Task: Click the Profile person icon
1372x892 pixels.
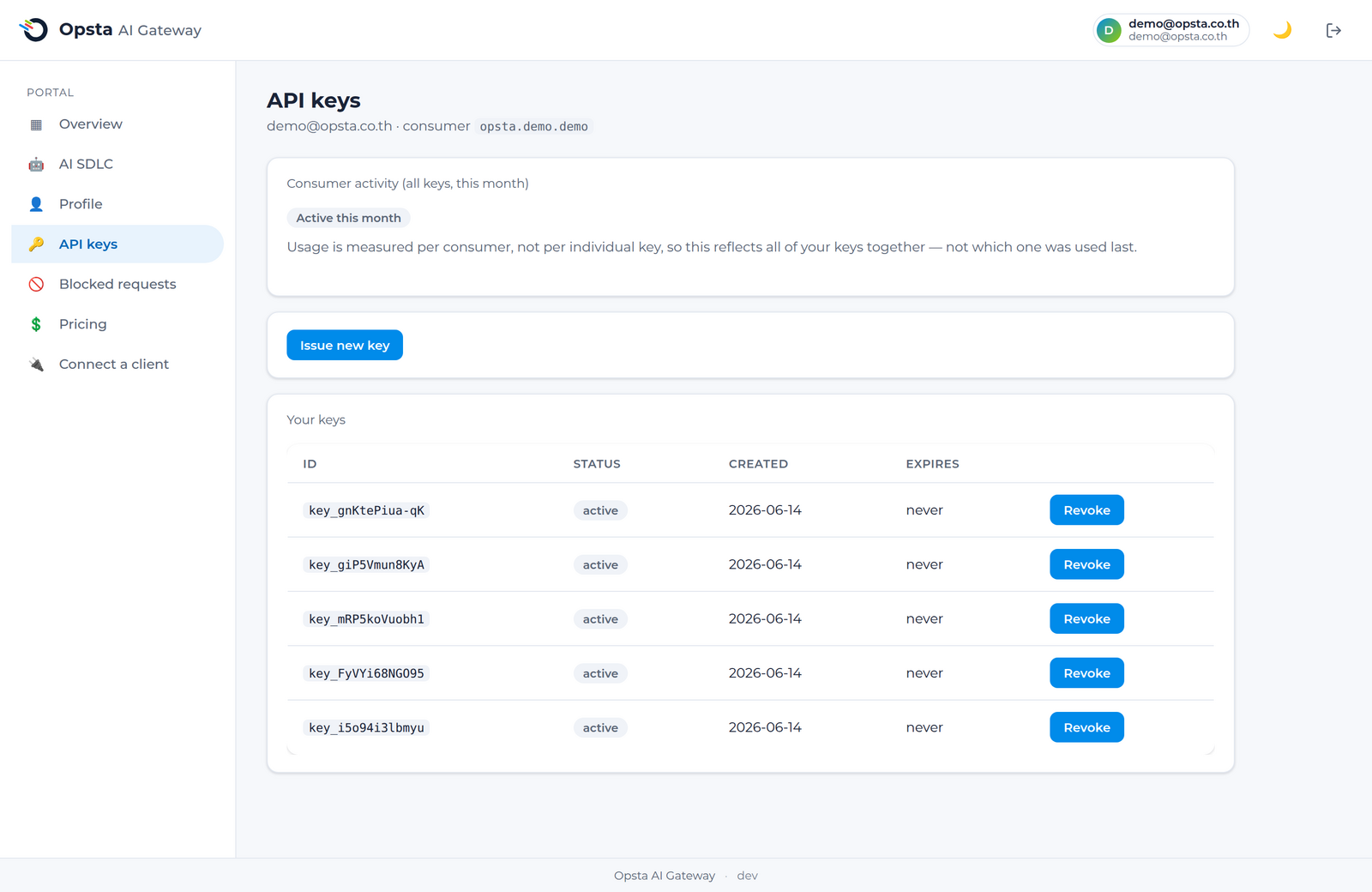Action: point(36,204)
